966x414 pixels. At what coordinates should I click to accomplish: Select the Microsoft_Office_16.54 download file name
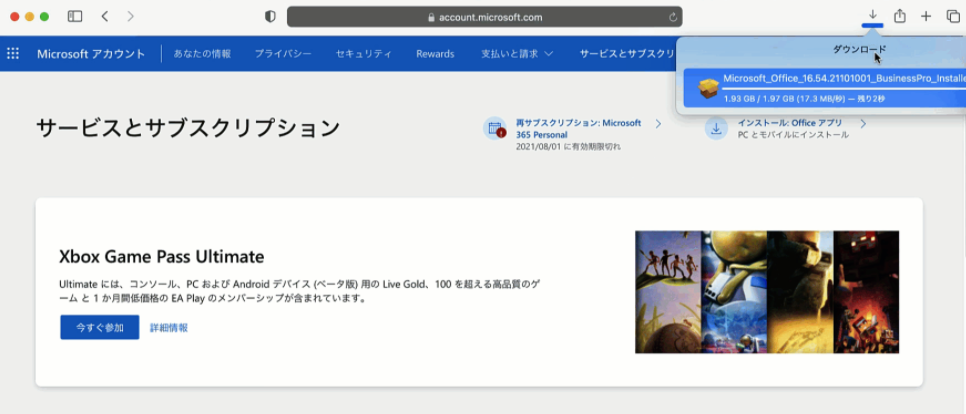tap(844, 78)
